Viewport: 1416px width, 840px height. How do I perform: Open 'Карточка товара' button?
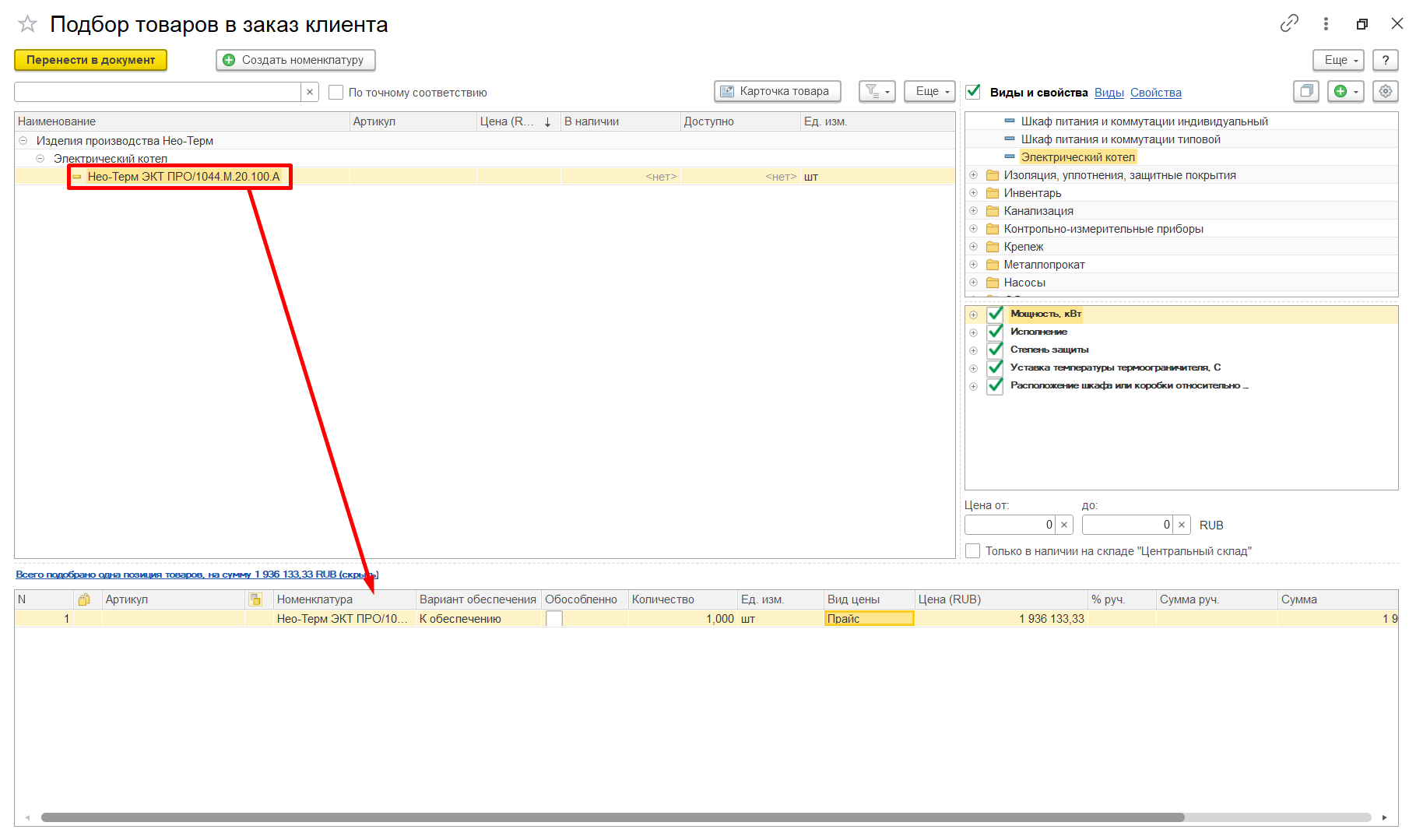click(777, 91)
